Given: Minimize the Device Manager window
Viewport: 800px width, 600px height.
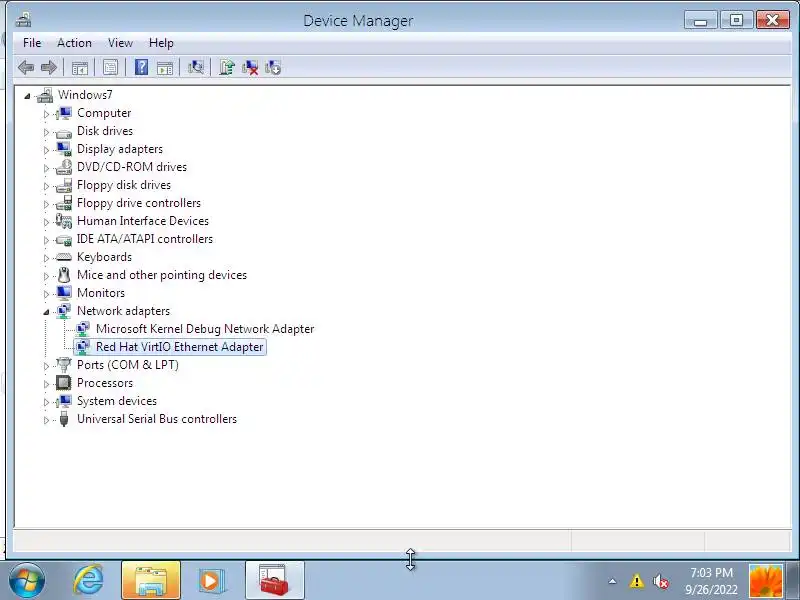Looking at the screenshot, I should pyautogui.click(x=701, y=20).
